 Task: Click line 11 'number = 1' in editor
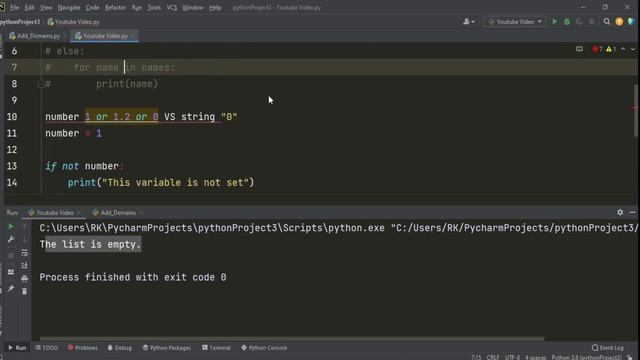73,133
